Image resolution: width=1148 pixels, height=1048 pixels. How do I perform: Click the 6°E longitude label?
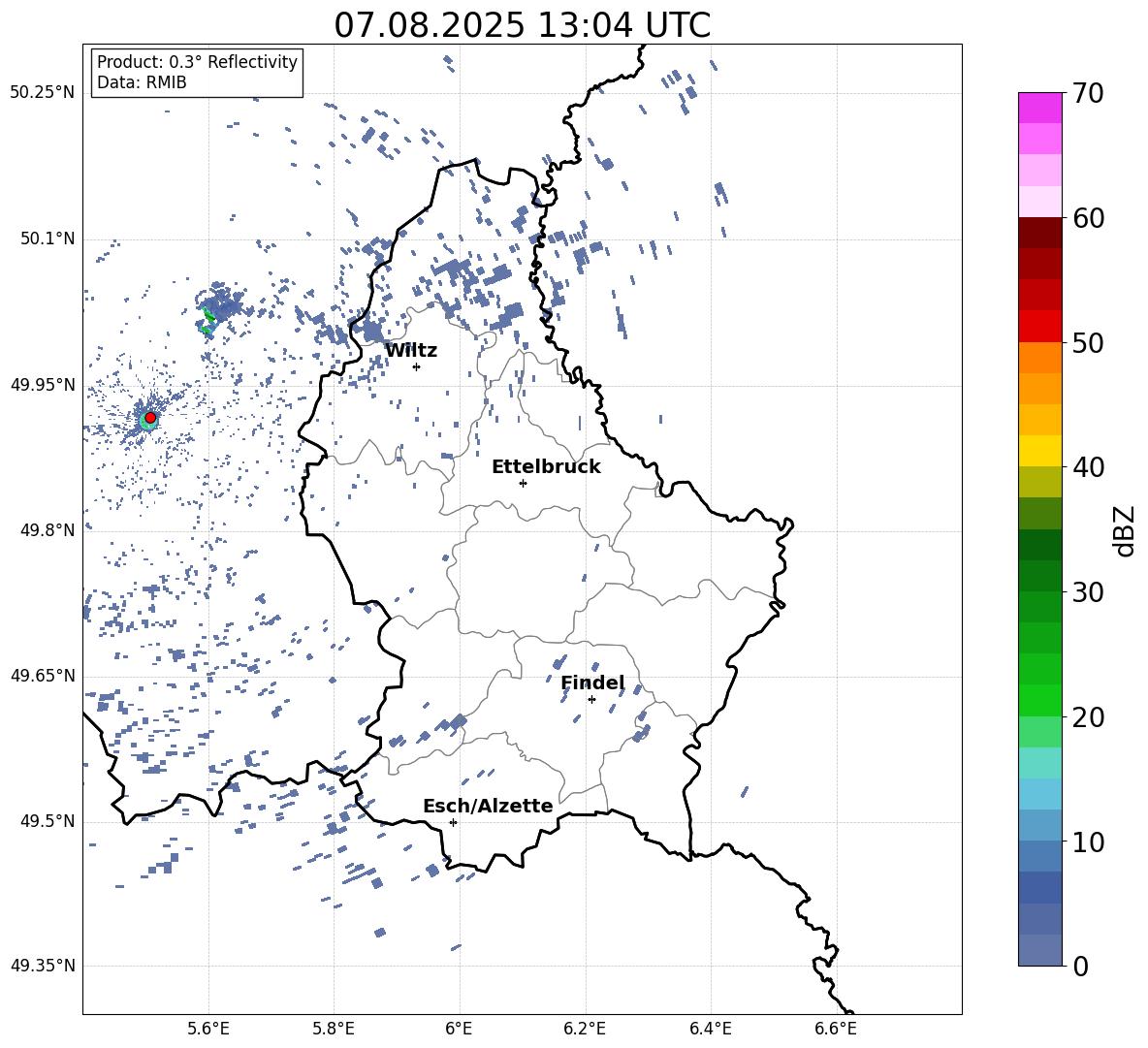459,1029
